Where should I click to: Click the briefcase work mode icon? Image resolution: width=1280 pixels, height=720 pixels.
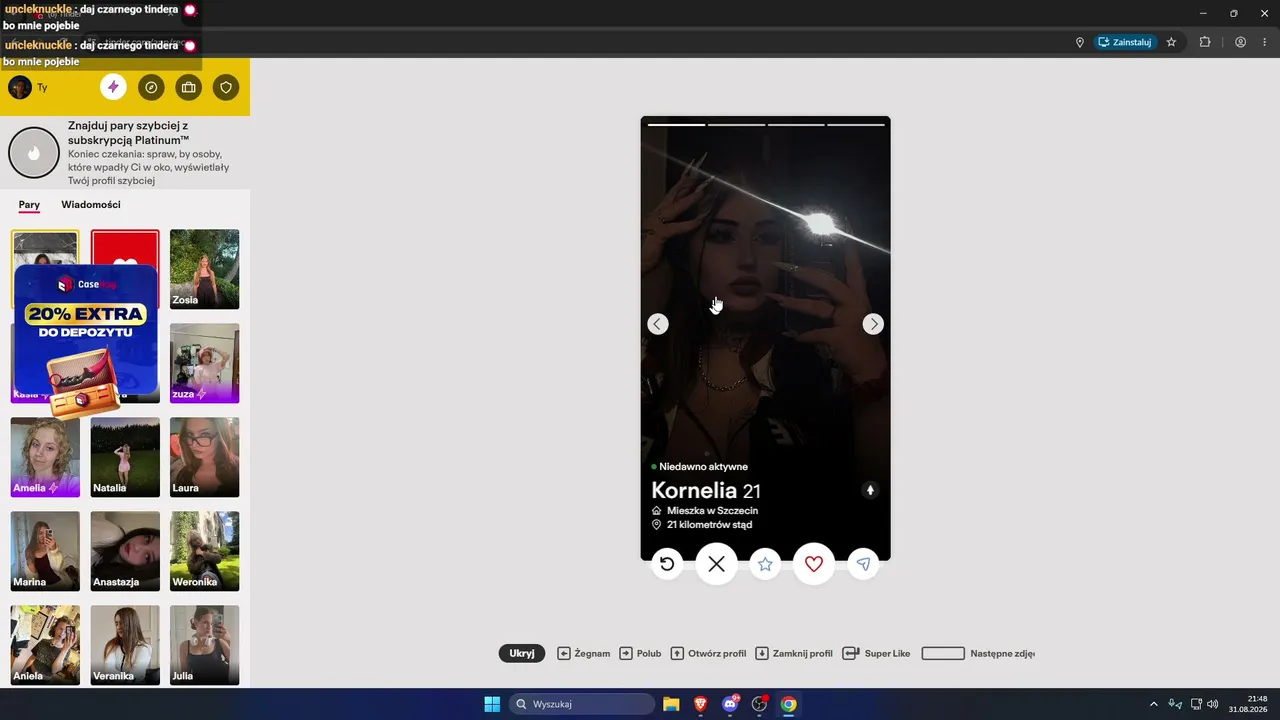click(188, 87)
